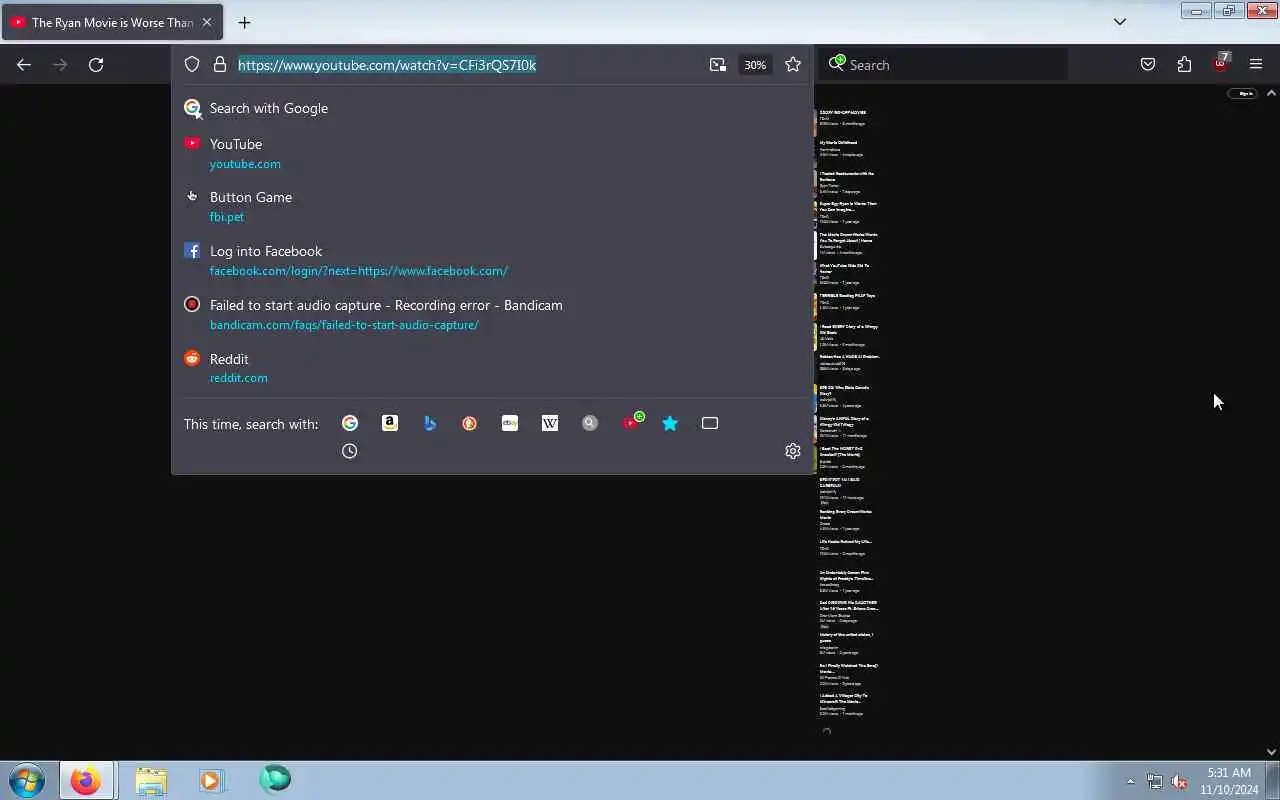Viewport: 1280px width, 800px height.
Task: Choose YouTube youtube.com suggestion
Action: pos(493,153)
